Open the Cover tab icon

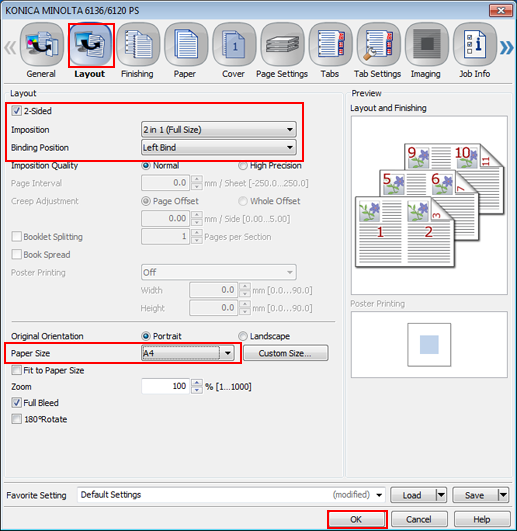234,44
